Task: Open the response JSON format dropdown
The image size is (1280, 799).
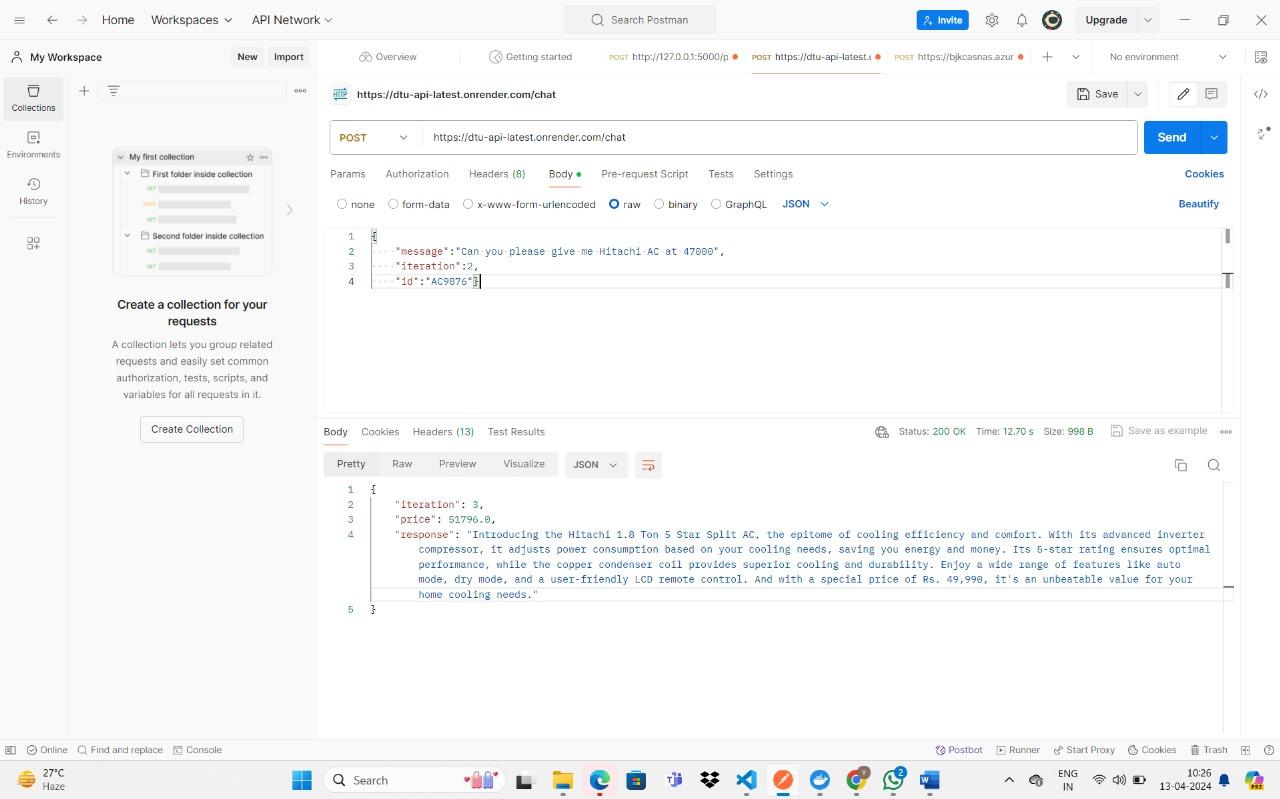Action: click(x=596, y=465)
